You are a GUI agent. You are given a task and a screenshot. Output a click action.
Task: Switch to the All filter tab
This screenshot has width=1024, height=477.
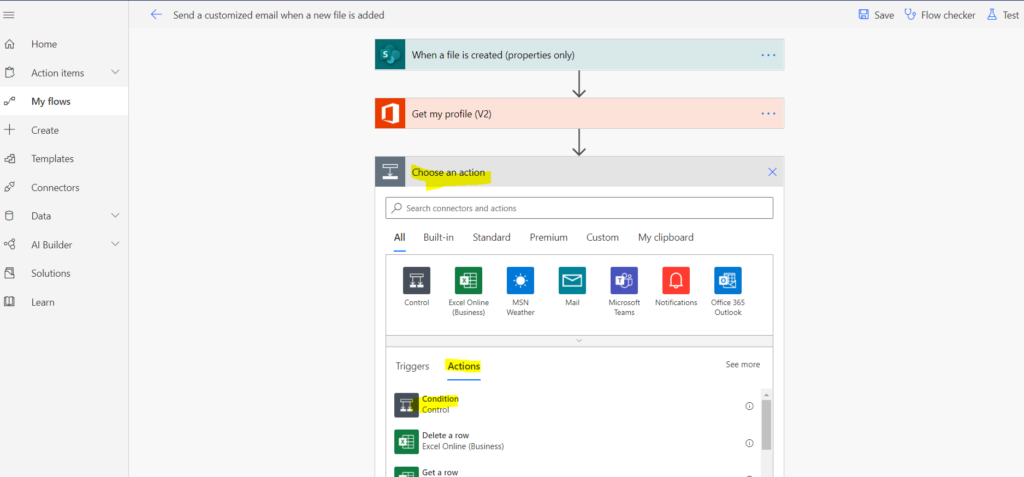click(400, 237)
